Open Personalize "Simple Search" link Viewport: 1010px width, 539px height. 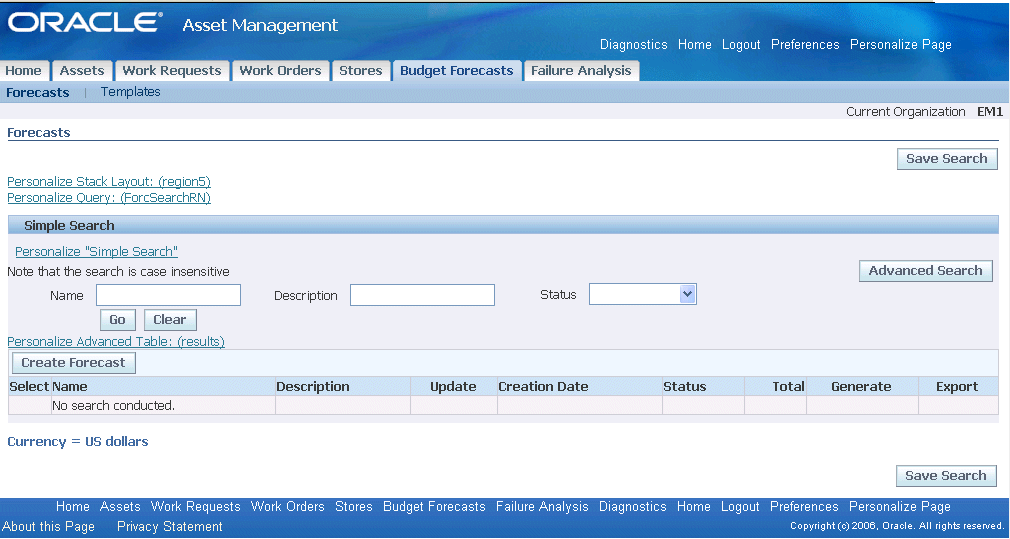pos(97,251)
